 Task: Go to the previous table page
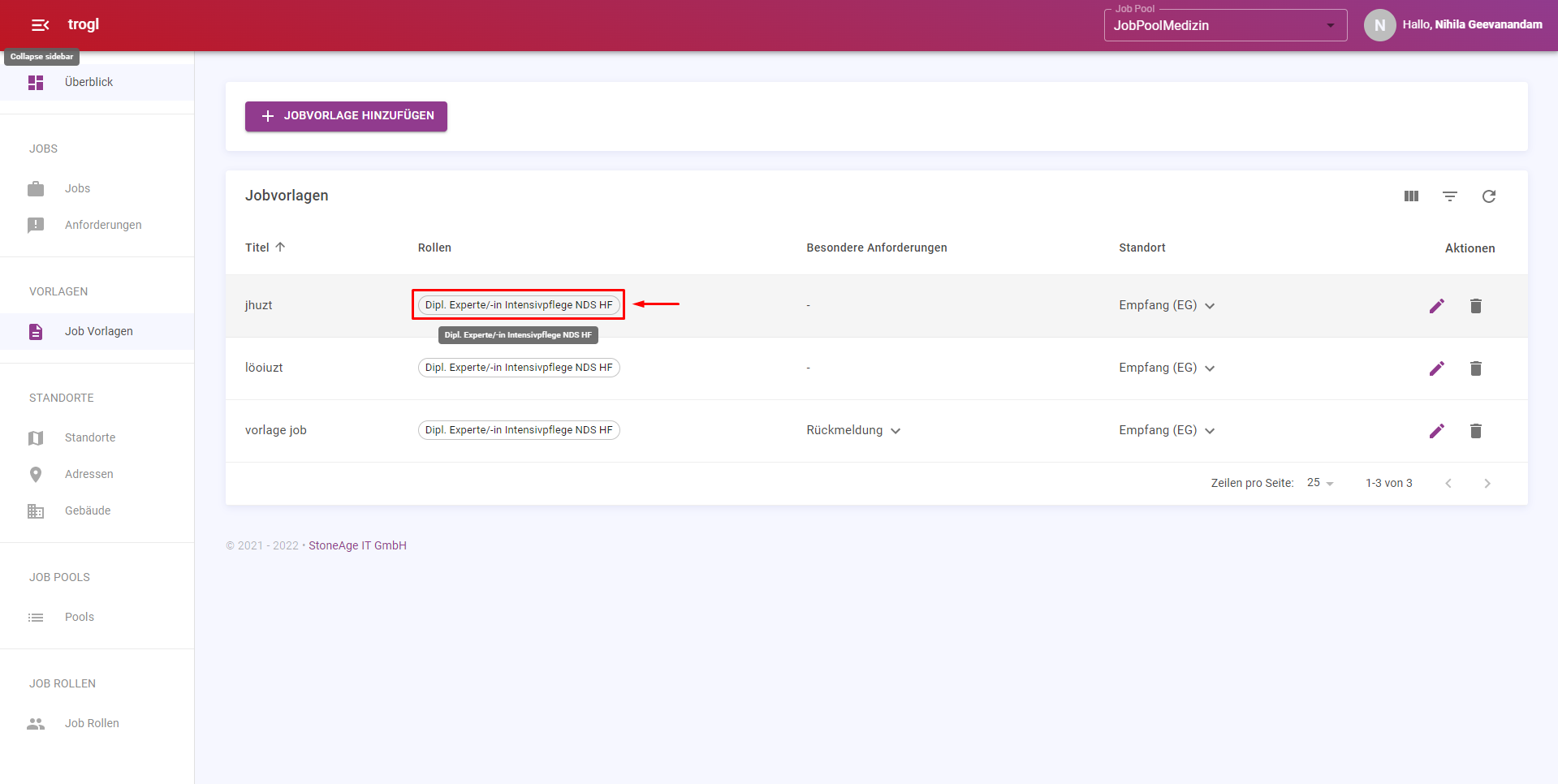[x=1448, y=483]
